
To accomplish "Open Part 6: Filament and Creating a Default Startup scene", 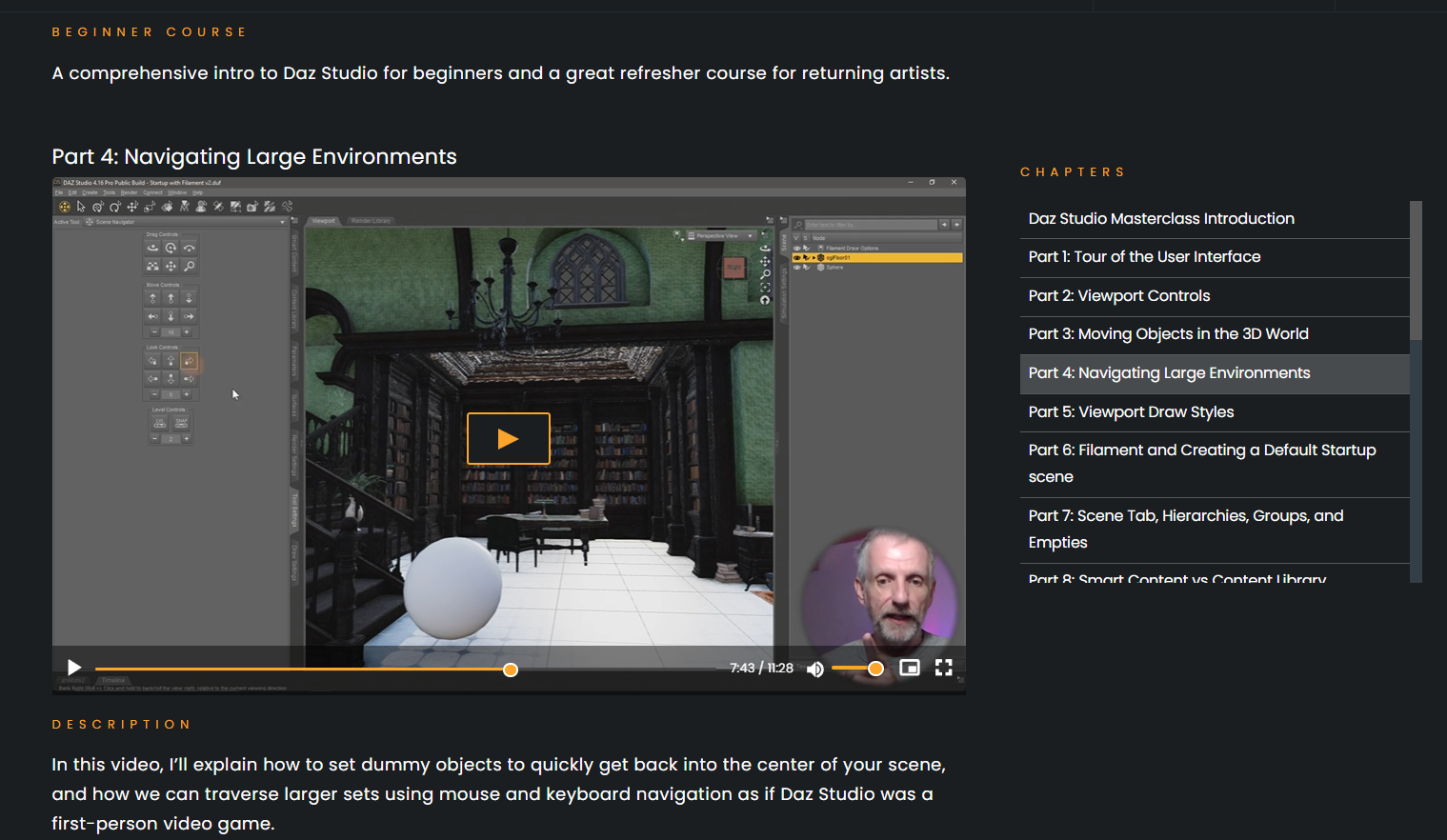I will coord(1215,464).
